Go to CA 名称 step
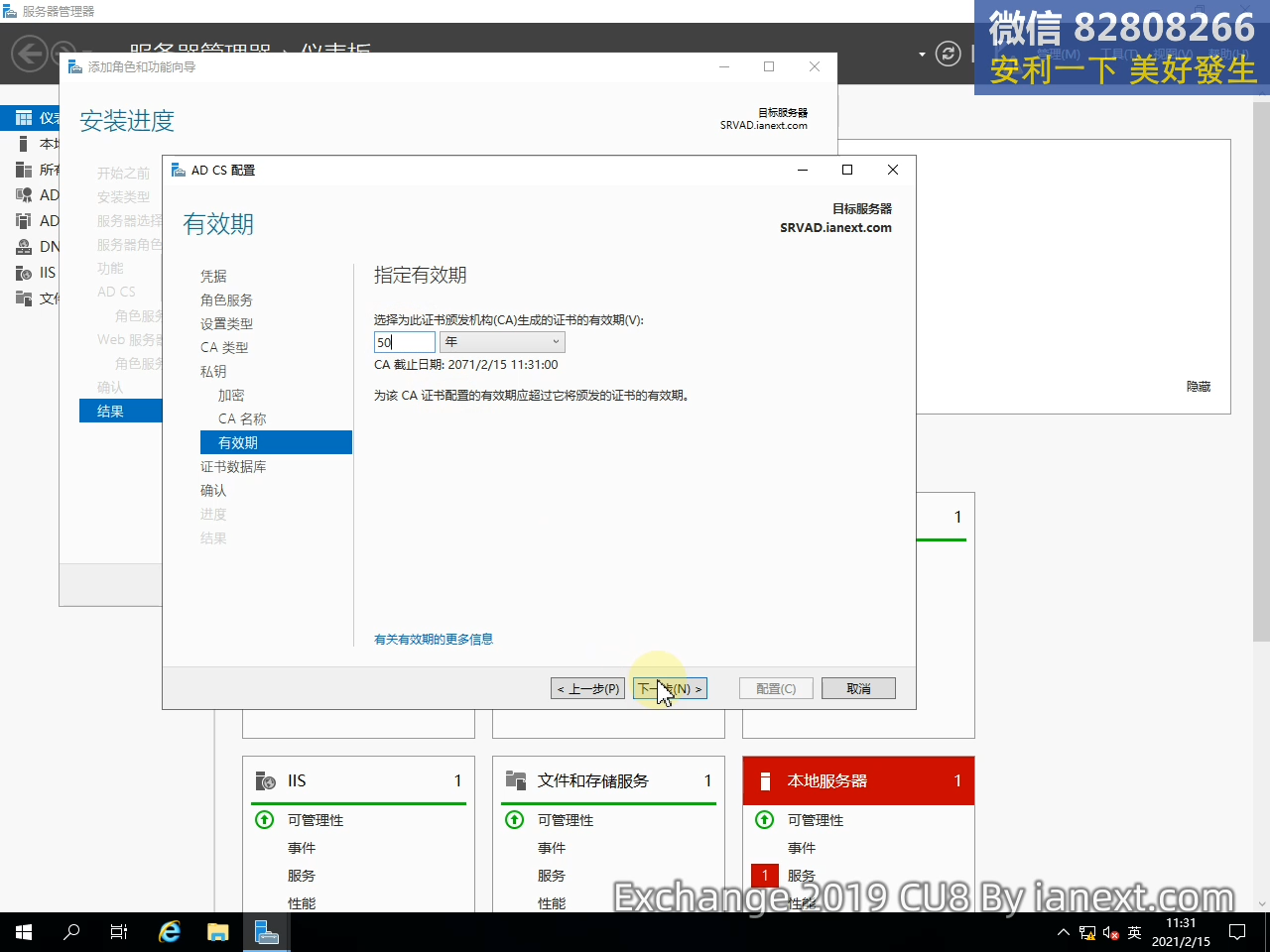 point(242,418)
